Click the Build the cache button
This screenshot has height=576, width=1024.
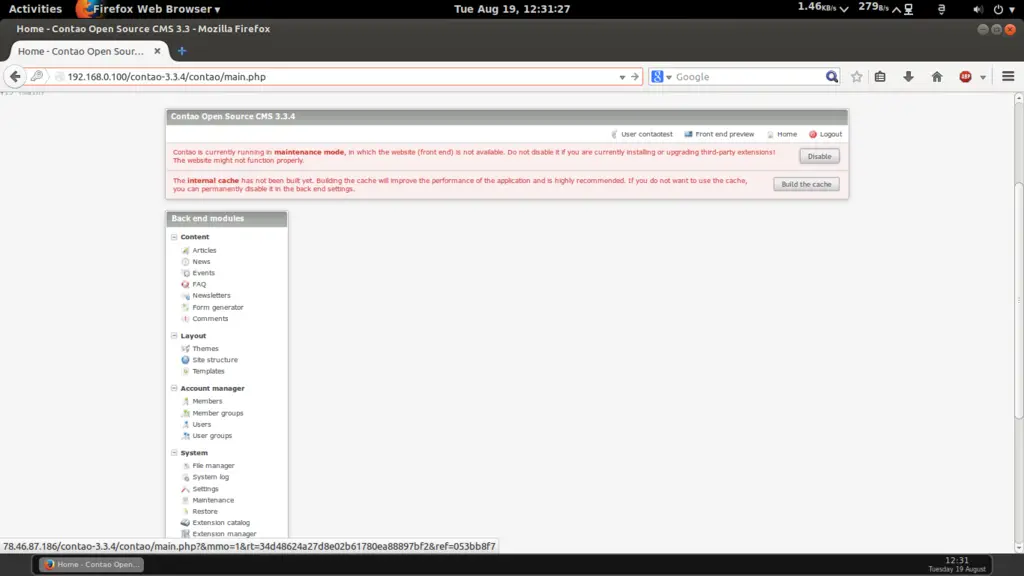(x=807, y=184)
